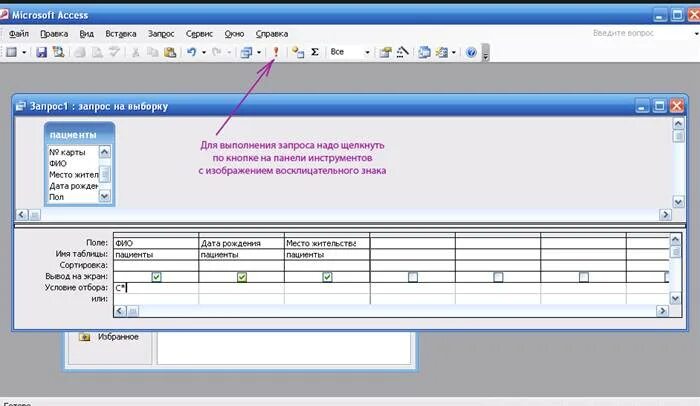
Task: Open the Вставка menu
Action: (x=121, y=33)
